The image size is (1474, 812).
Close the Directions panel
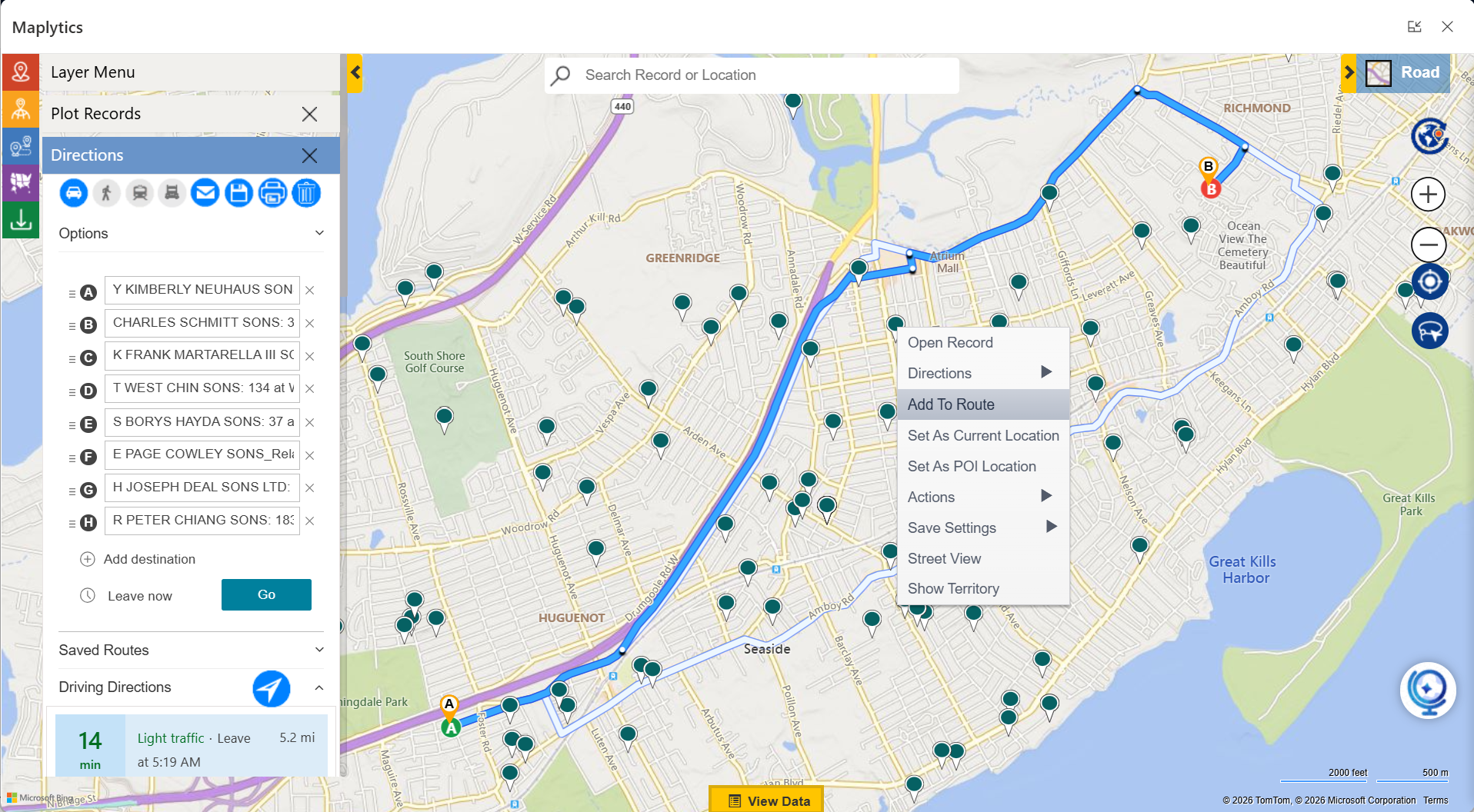click(309, 155)
